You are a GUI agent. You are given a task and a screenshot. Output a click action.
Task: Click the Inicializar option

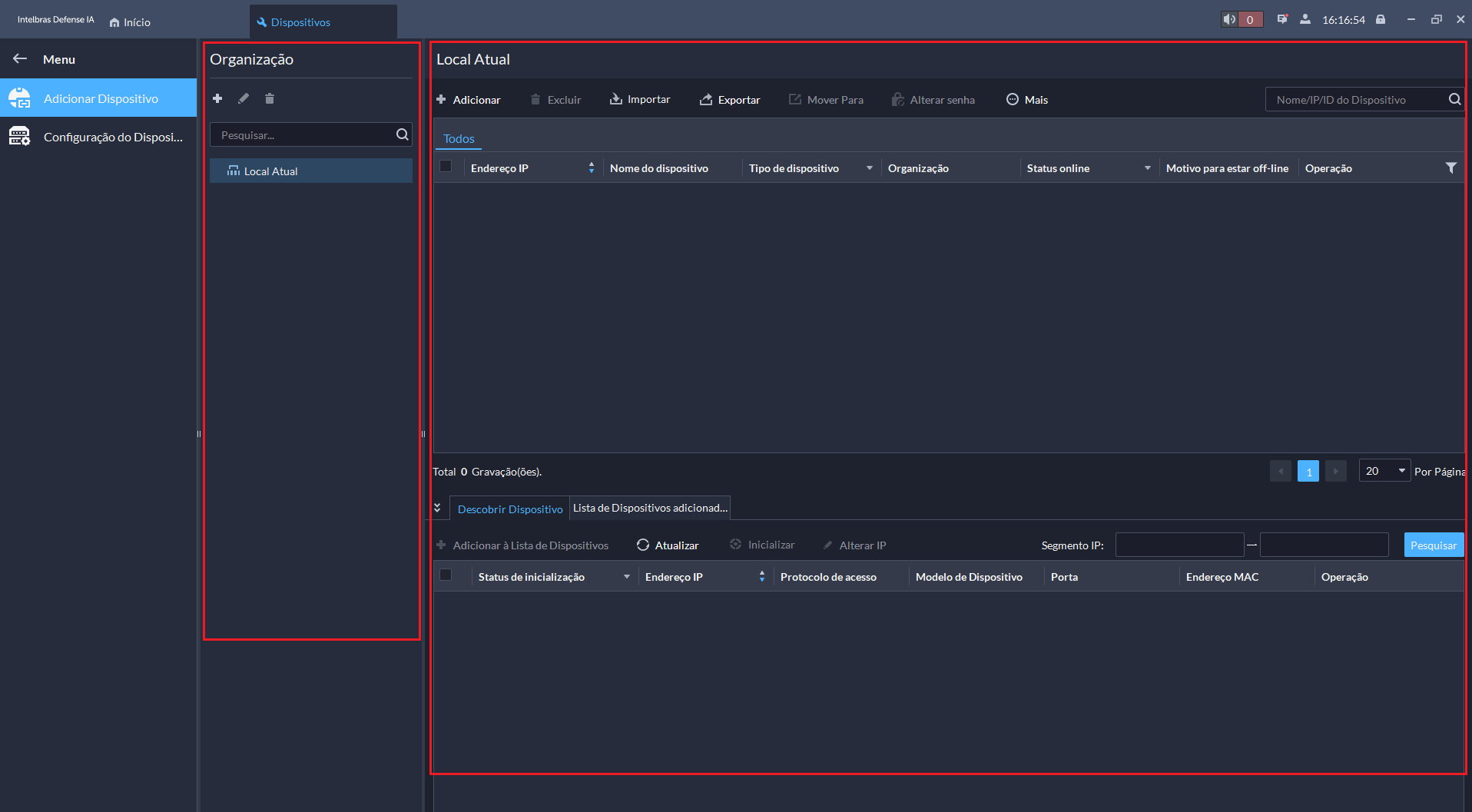coord(762,545)
